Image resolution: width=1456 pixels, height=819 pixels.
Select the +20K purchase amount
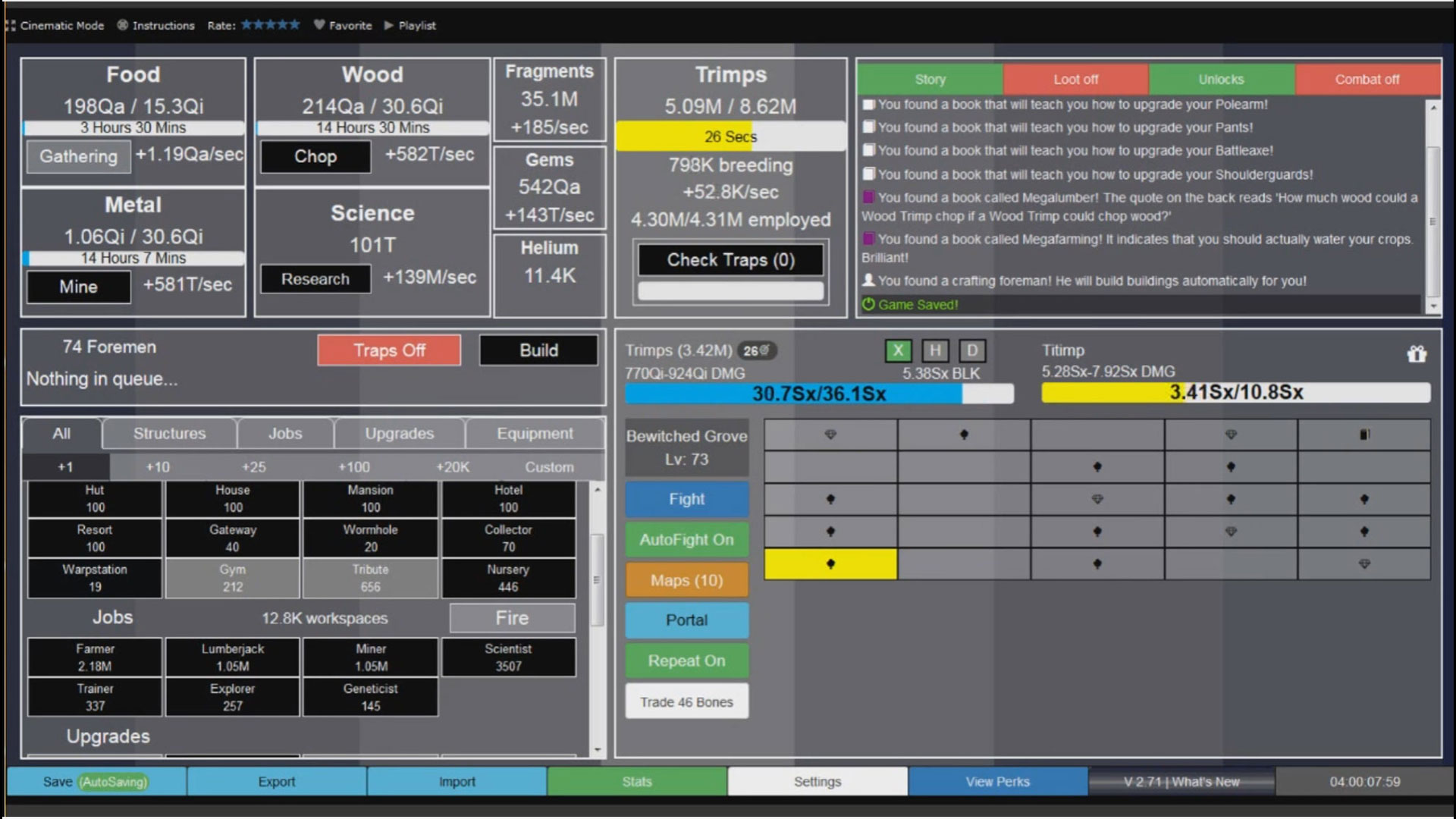pyautogui.click(x=452, y=467)
